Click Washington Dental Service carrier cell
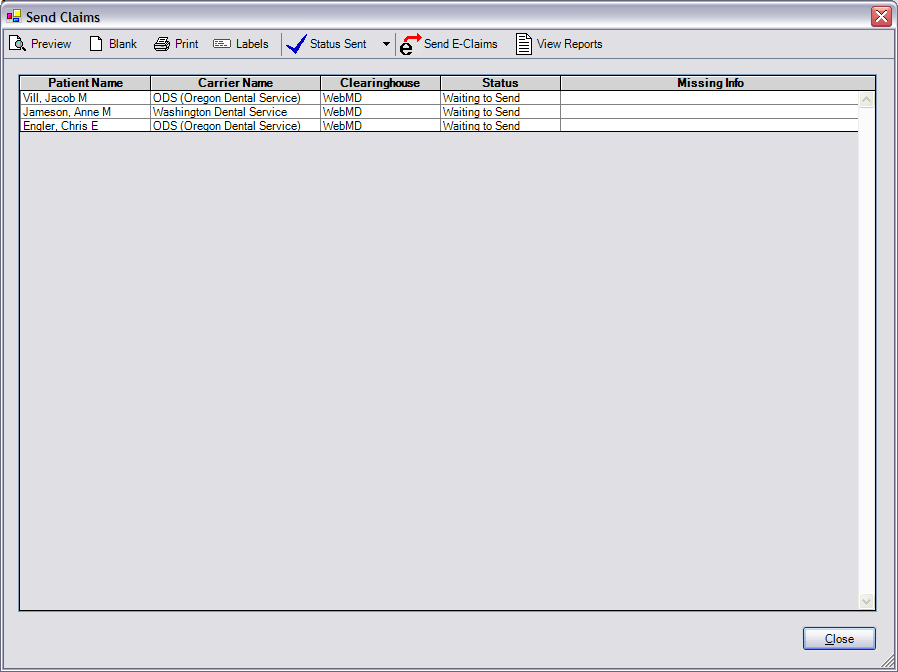 [x=235, y=112]
